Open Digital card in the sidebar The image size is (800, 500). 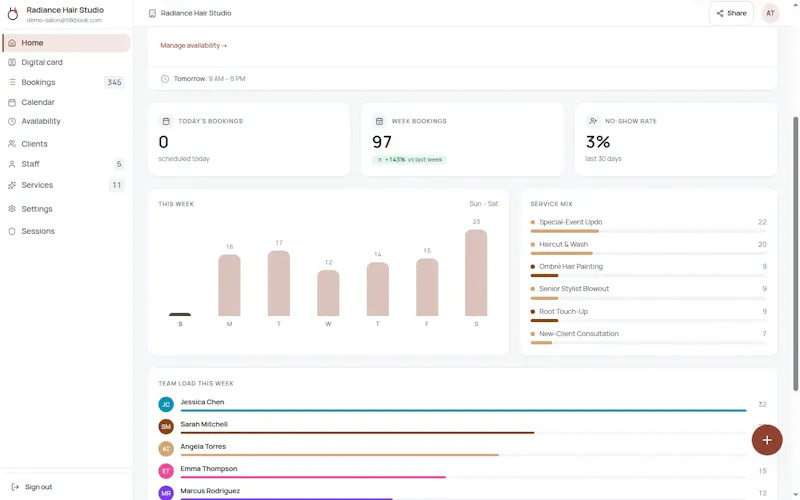coord(66,62)
